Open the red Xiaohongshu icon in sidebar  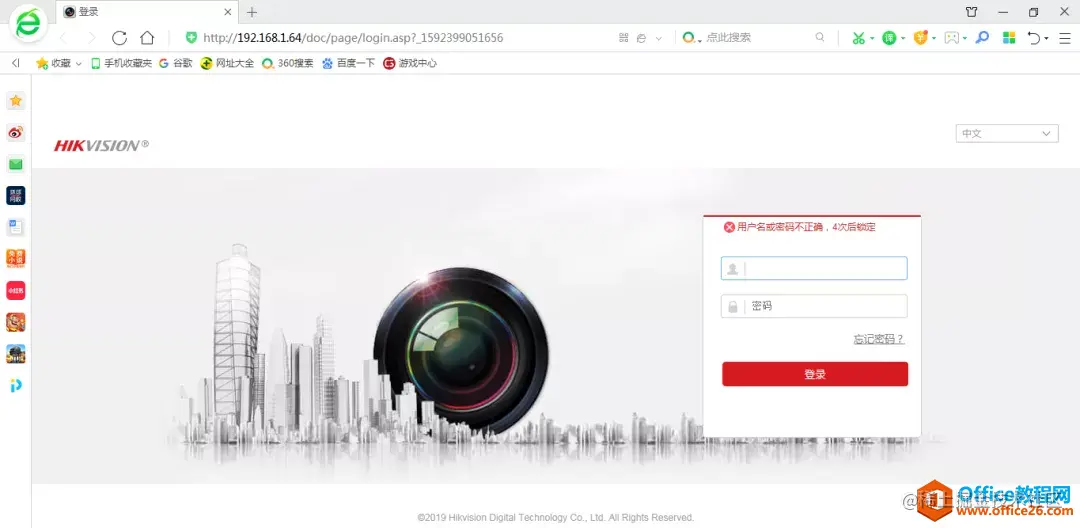pyautogui.click(x=16, y=291)
